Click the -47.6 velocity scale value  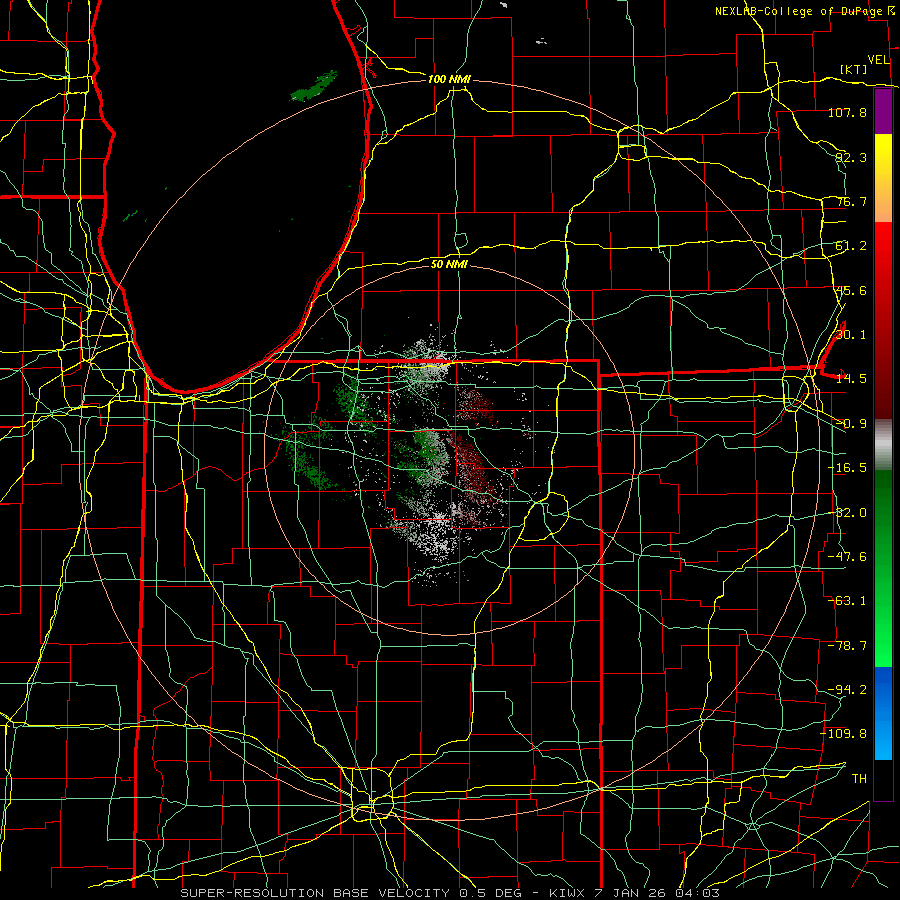[847, 557]
